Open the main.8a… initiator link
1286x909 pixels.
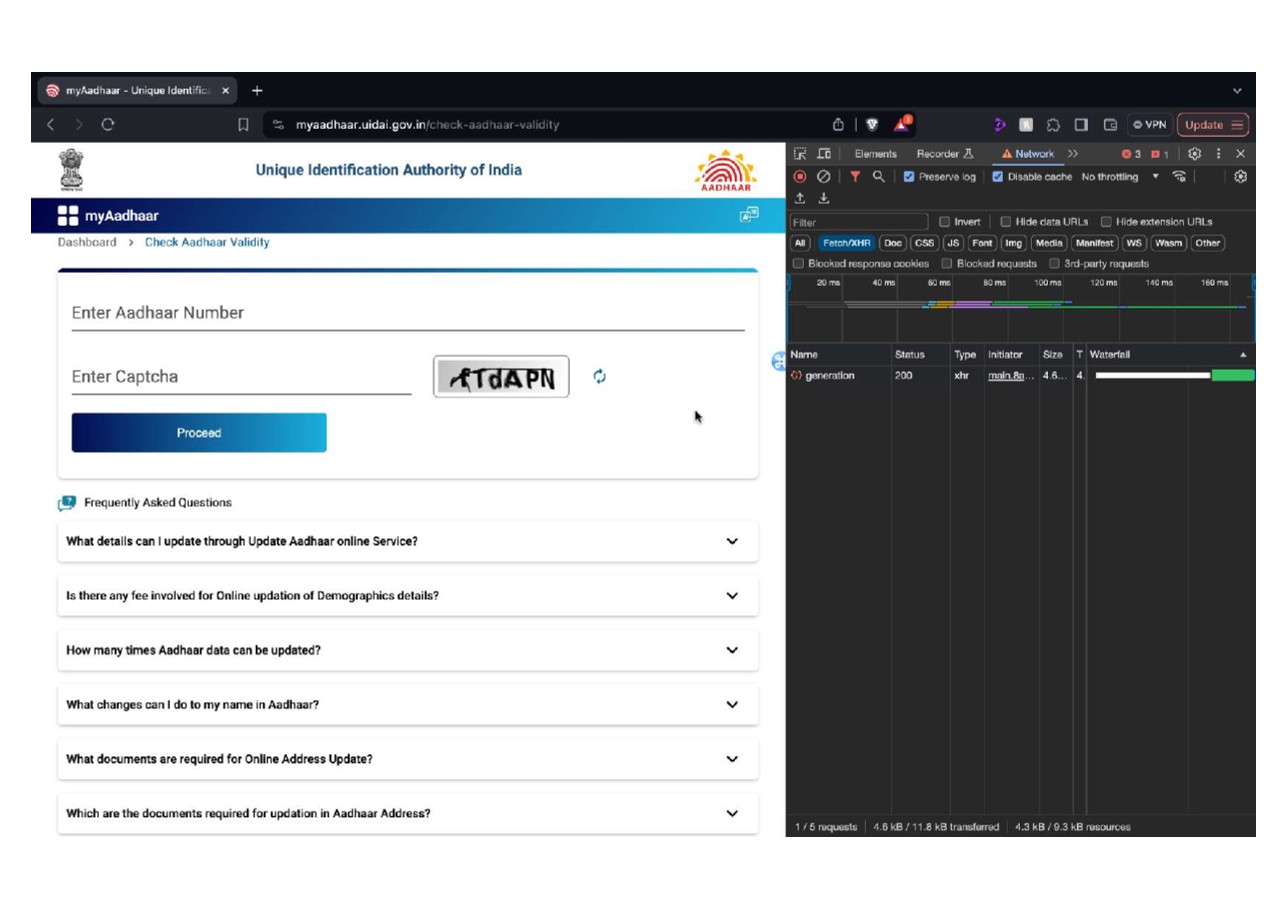point(1010,376)
